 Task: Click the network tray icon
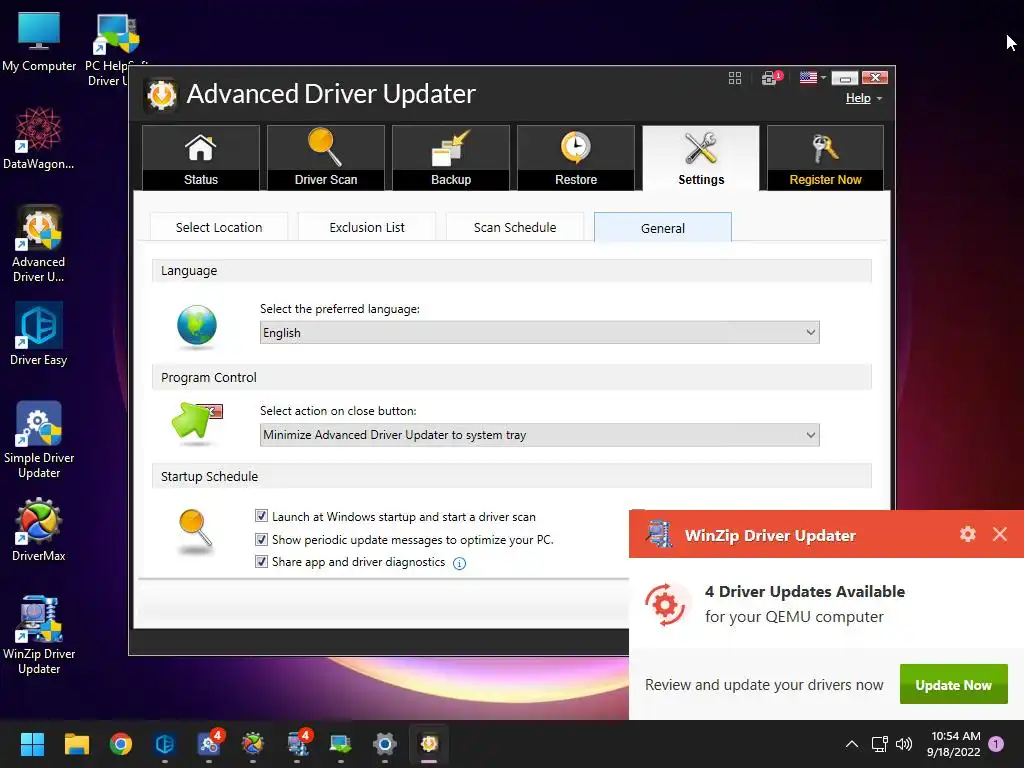tap(879, 744)
